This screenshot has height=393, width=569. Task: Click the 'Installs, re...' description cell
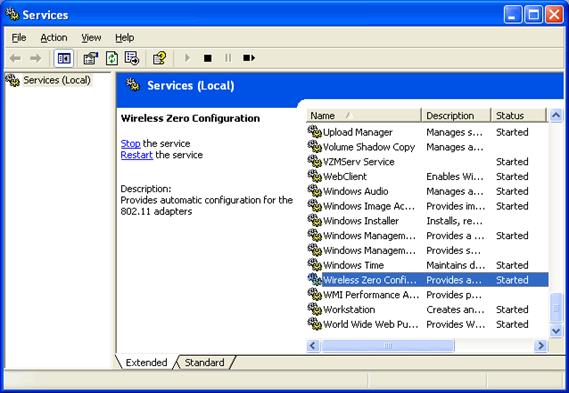click(454, 221)
